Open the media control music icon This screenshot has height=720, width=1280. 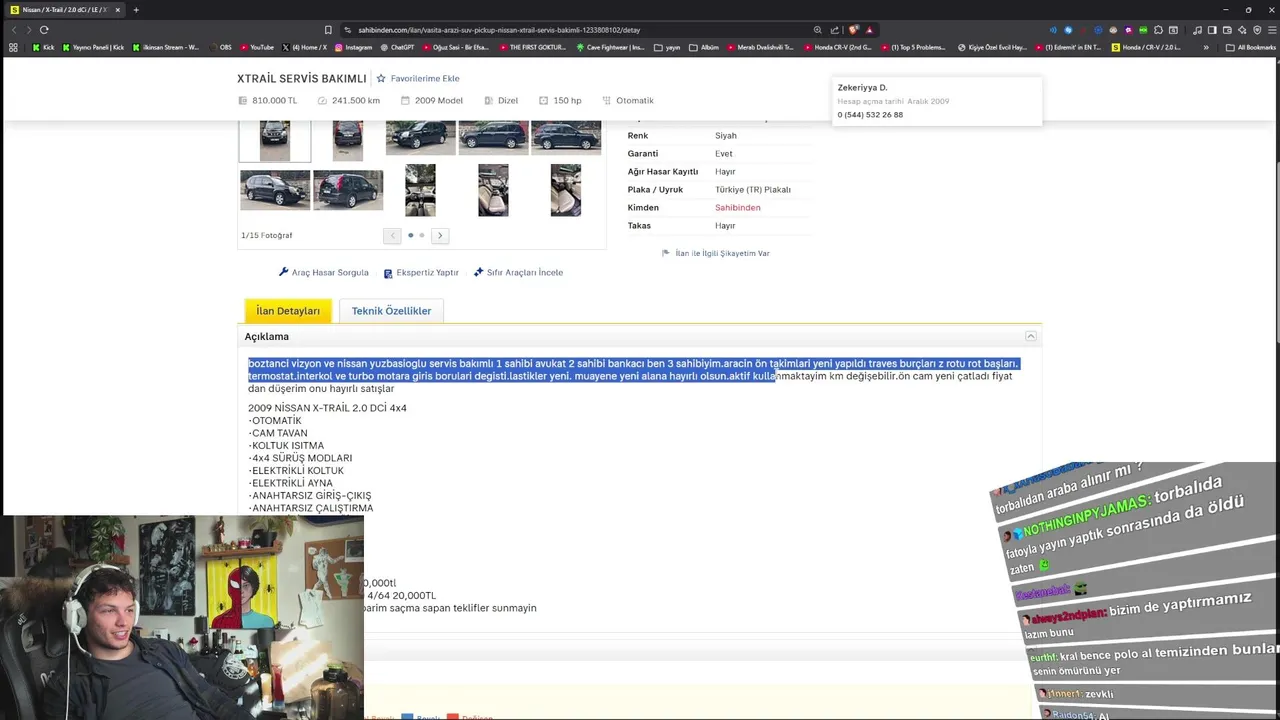tap(1197, 30)
